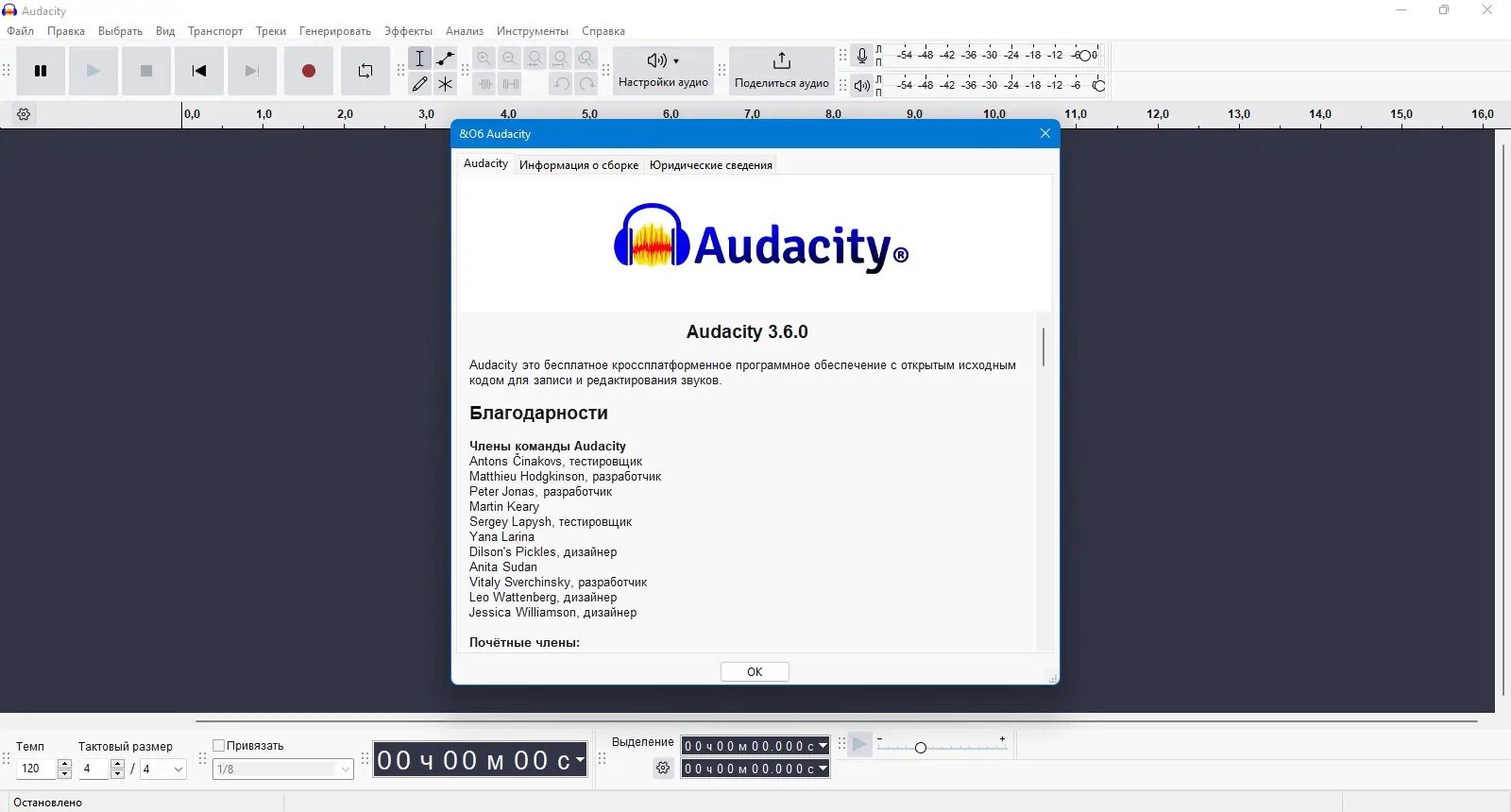Open selection end time format dropdown arrow
This screenshot has width=1511, height=812.
(x=823, y=769)
